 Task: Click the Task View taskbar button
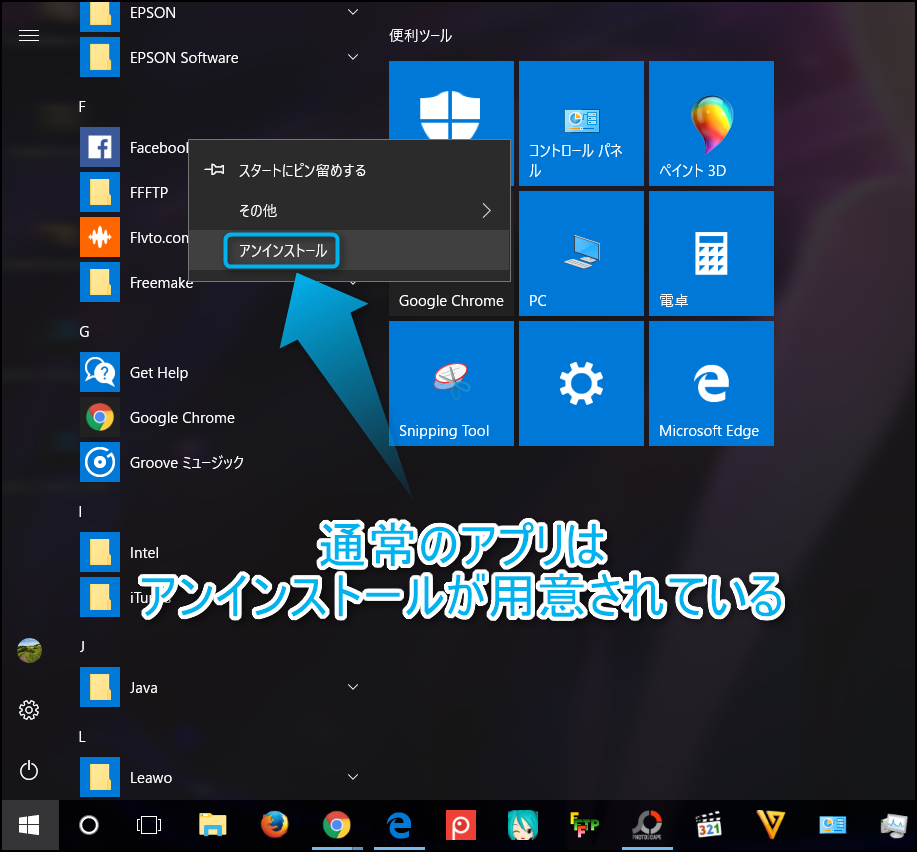point(149,825)
